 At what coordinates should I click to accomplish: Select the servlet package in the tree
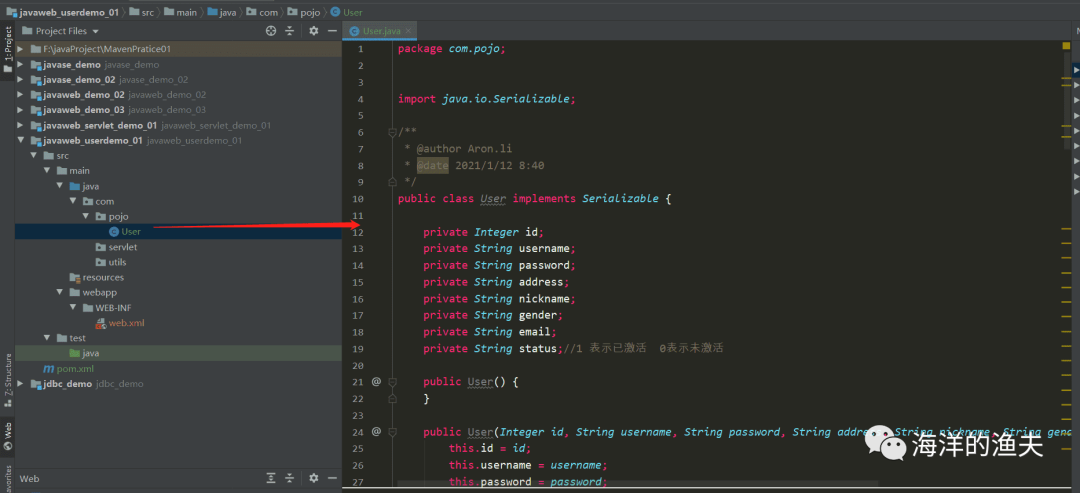[x=116, y=247]
